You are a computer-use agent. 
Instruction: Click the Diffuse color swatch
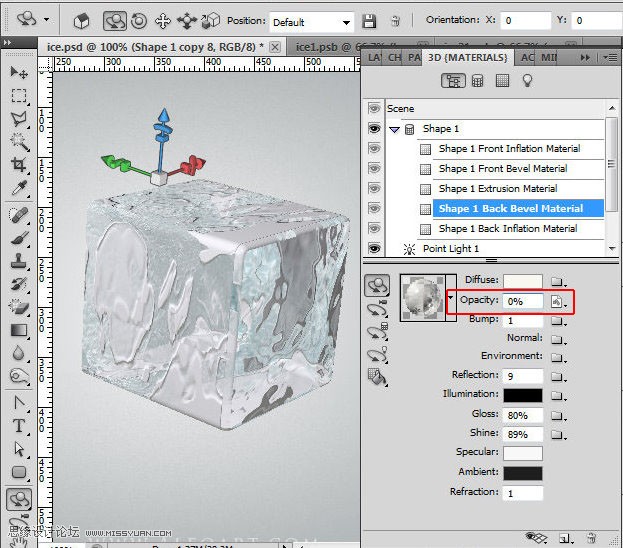tap(523, 281)
